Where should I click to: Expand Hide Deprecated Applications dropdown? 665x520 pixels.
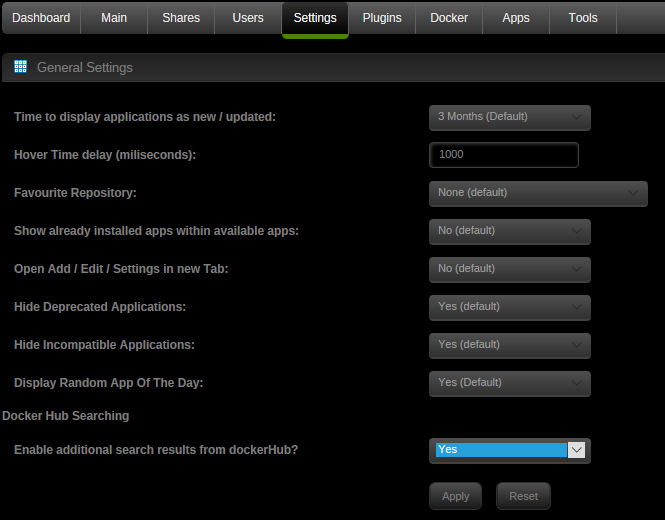(x=510, y=308)
